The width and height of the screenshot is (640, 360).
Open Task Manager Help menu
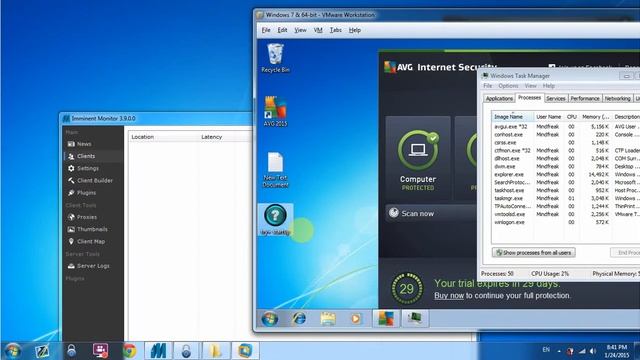tap(549, 86)
